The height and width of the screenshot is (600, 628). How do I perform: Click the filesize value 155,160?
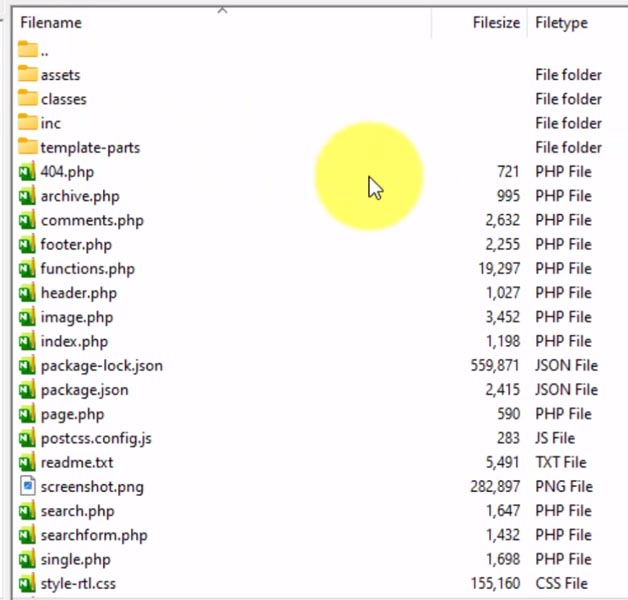pos(495,584)
